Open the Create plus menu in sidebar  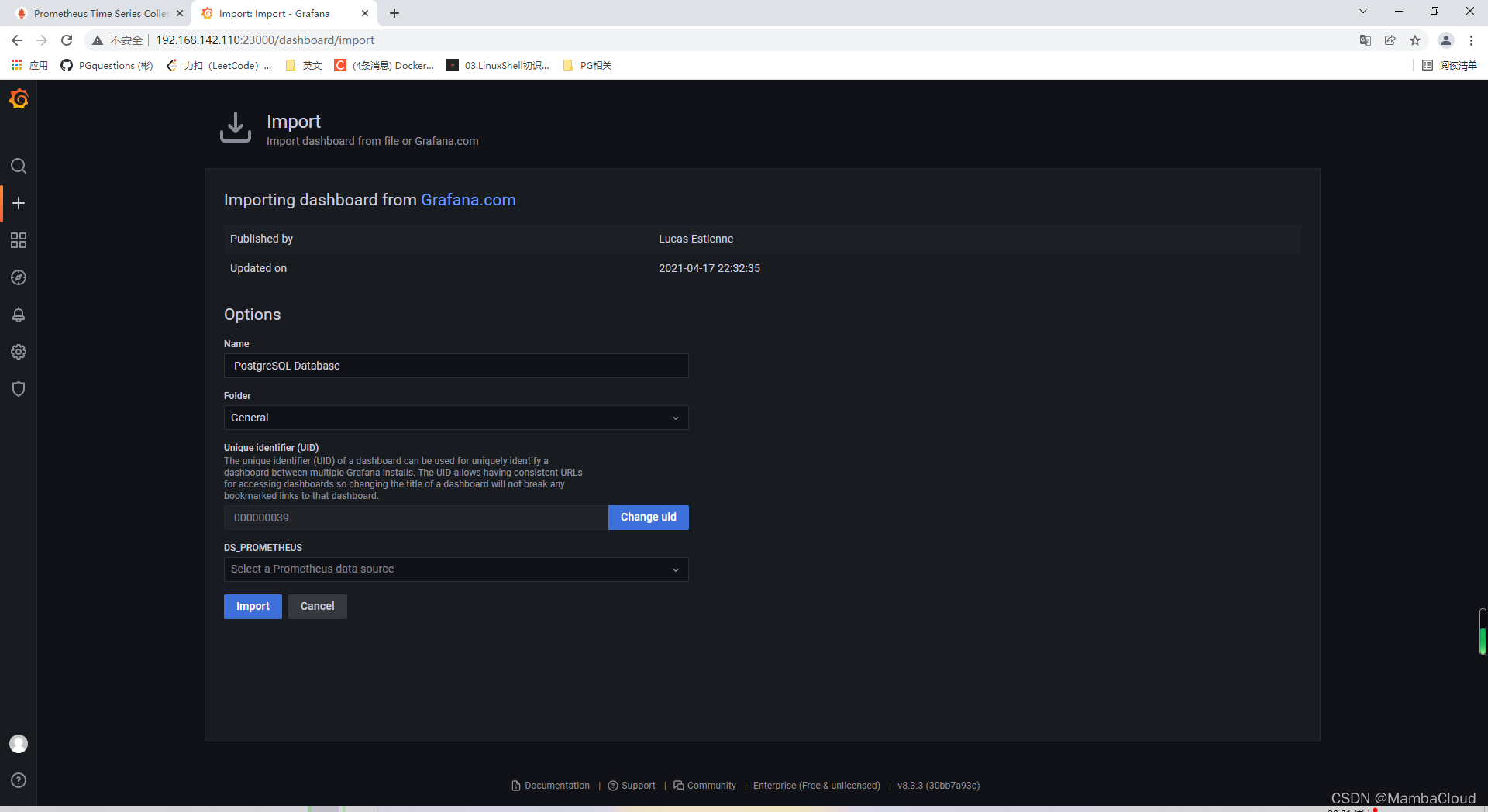(19, 203)
